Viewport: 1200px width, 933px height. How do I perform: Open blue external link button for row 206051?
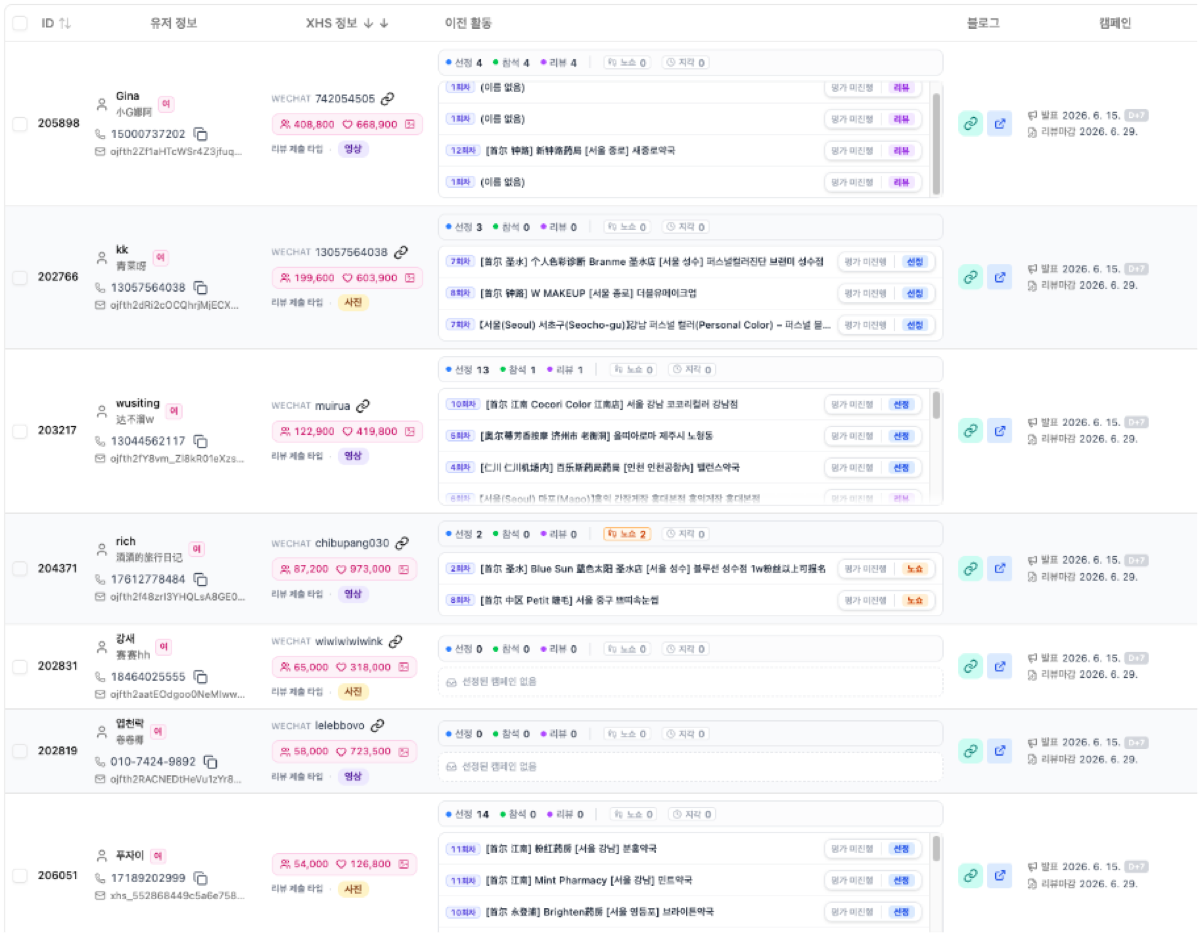pyautogui.click(x=1000, y=876)
